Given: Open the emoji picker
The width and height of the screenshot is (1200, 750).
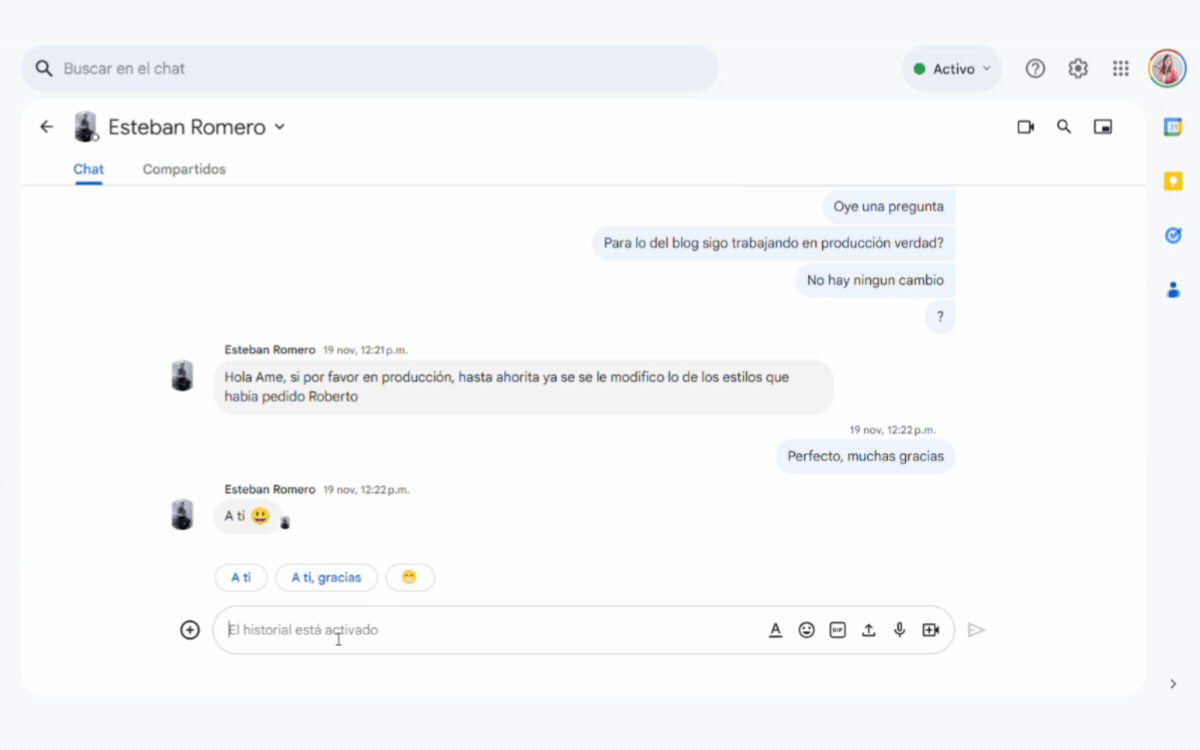Looking at the screenshot, I should (806, 630).
